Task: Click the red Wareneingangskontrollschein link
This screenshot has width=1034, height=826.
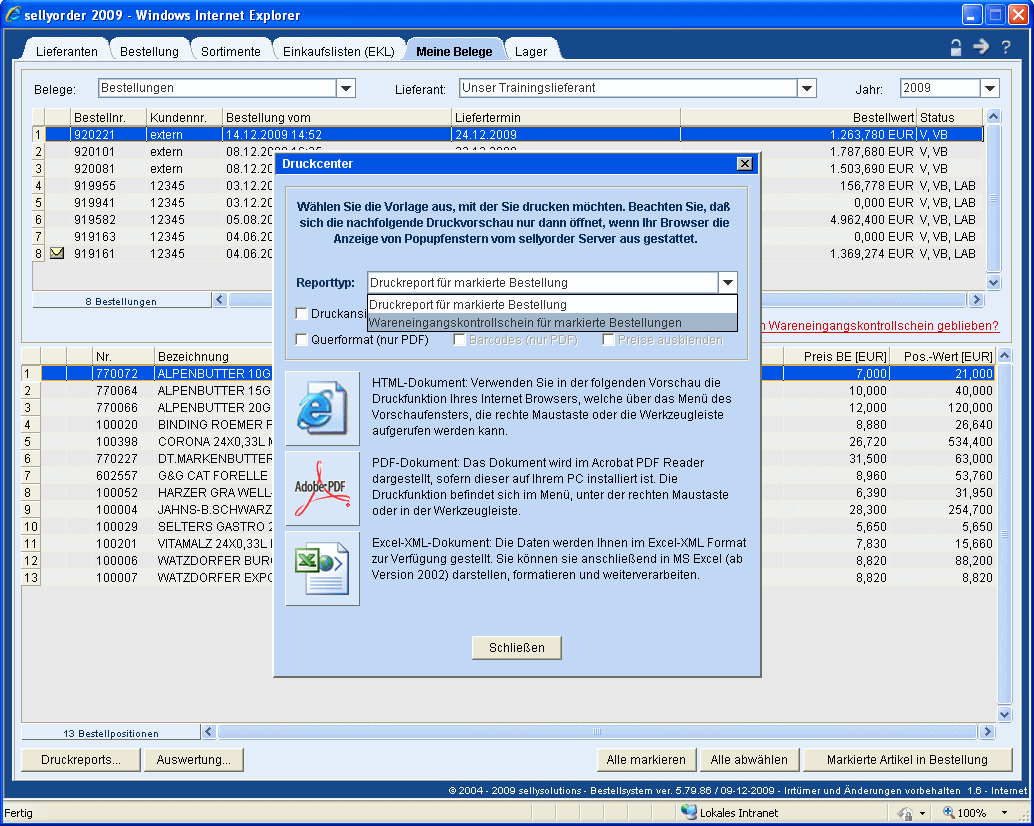Action: point(880,326)
